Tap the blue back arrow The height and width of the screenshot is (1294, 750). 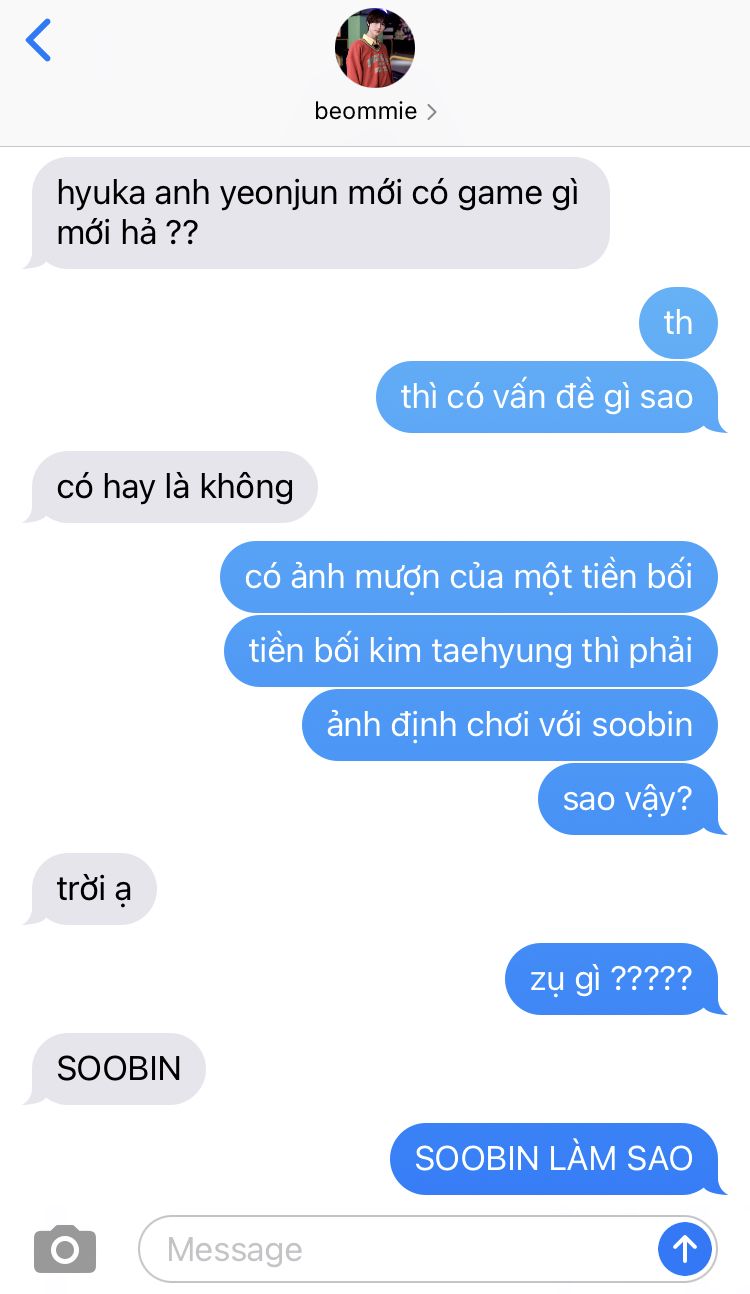(38, 40)
